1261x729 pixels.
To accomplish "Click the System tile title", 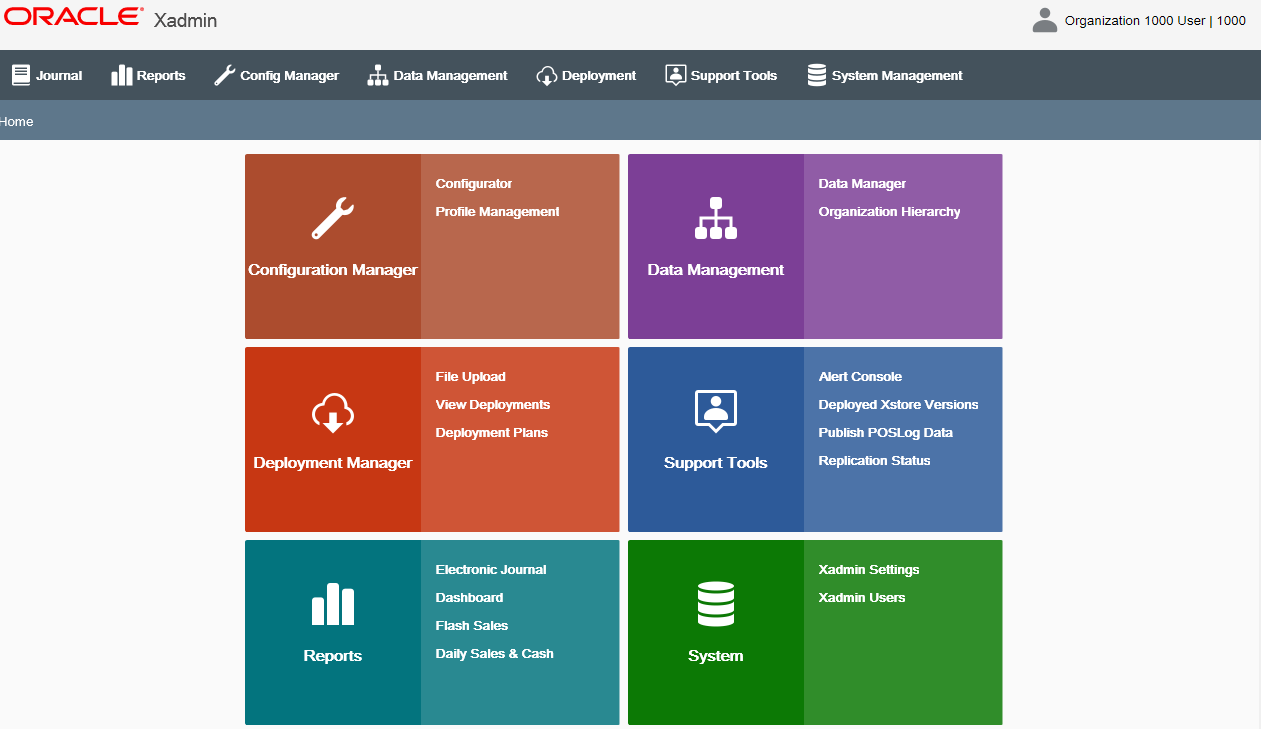I will click(716, 656).
